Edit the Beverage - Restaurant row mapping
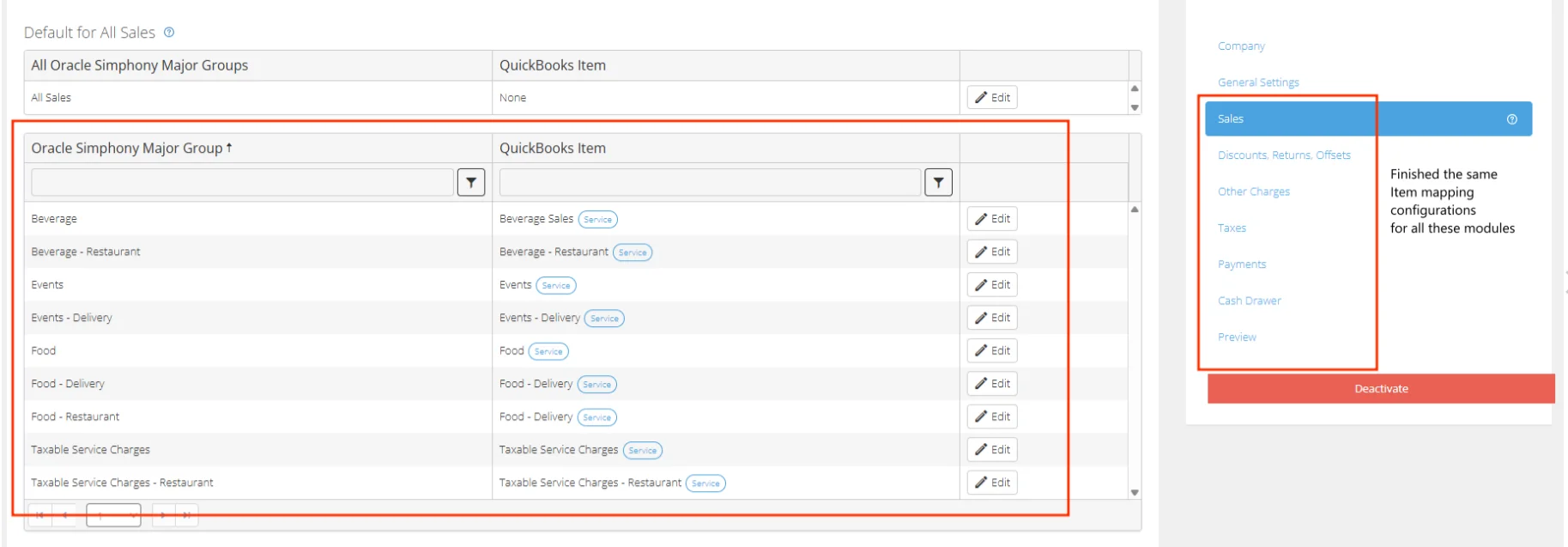 click(x=992, y=252)
